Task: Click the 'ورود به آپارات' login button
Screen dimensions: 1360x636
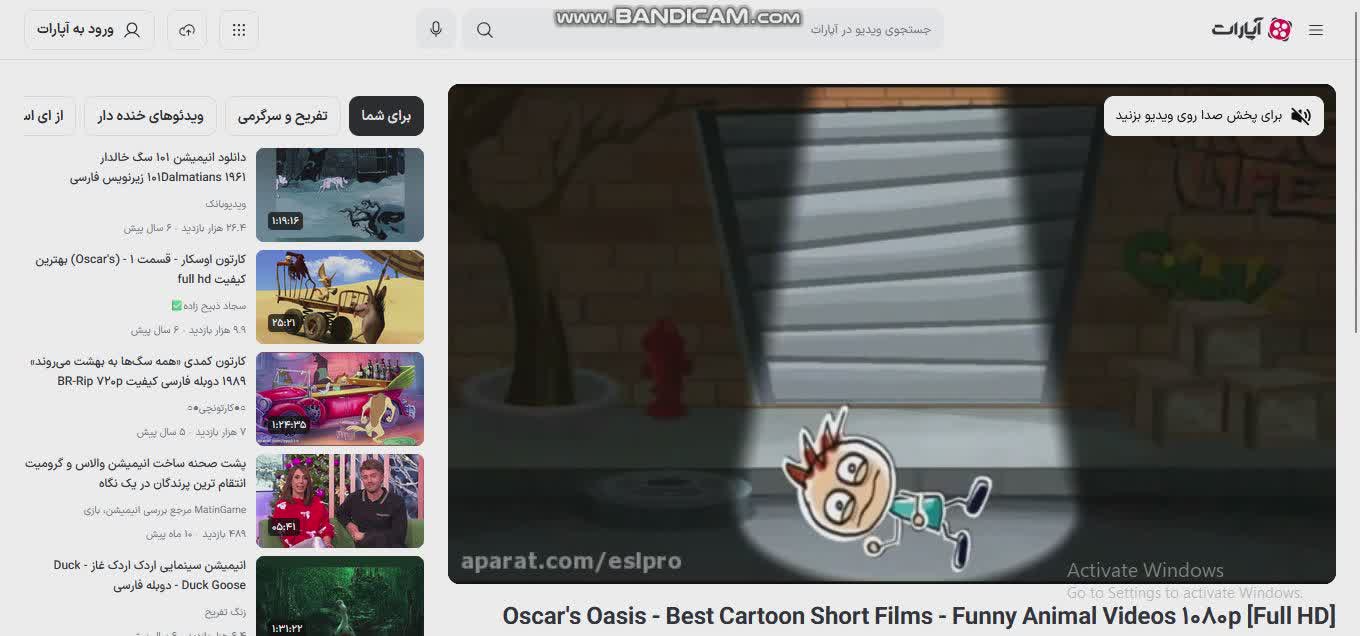Action: [x=89, y=30]
